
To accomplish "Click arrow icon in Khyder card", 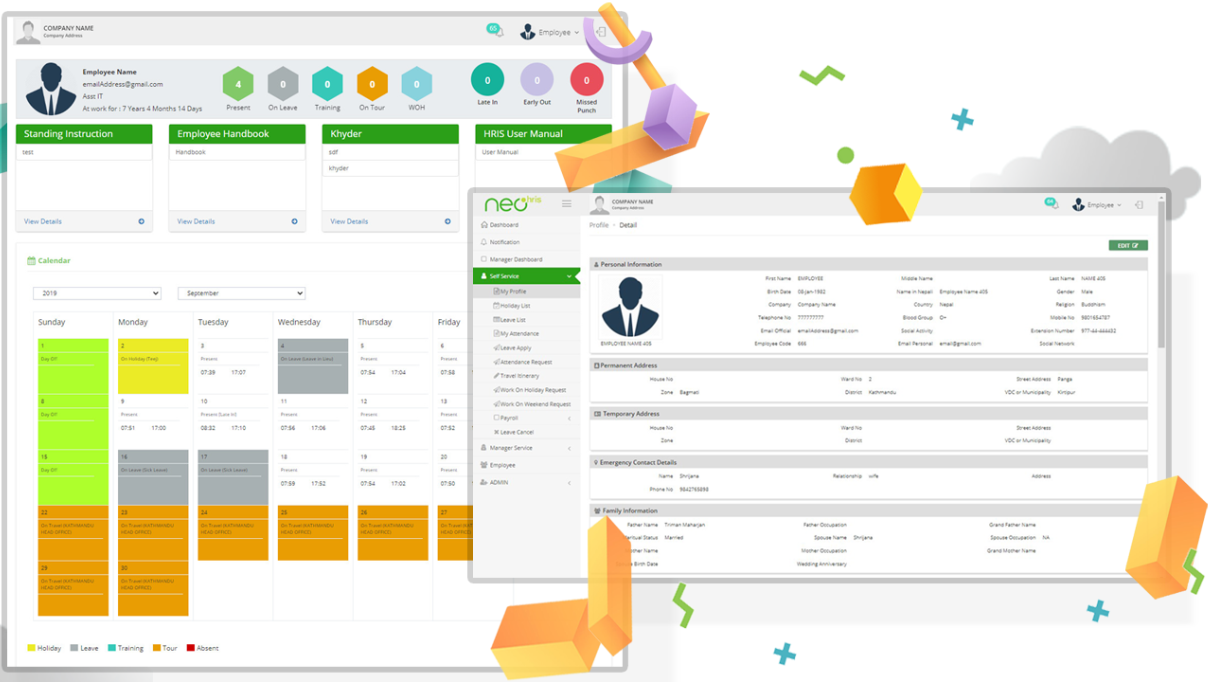I will 447,221.
